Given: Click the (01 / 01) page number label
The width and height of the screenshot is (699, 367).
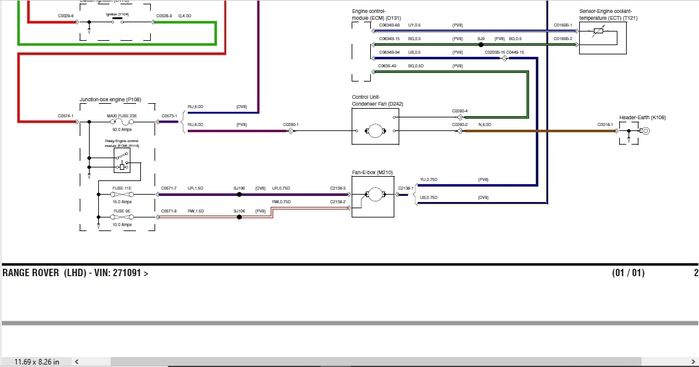Looking at the screenshot, I should click(x=628, y=273).
